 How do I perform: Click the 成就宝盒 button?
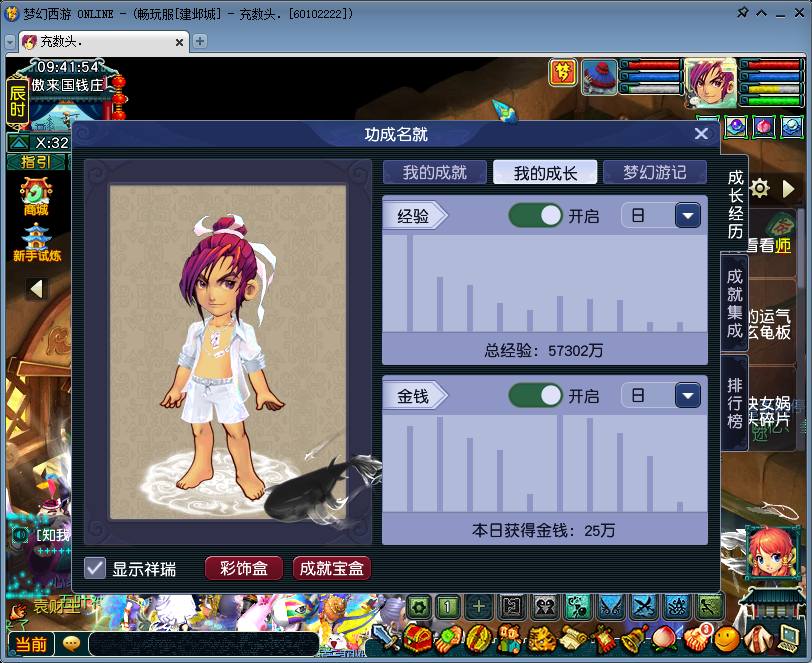(331, 568)
